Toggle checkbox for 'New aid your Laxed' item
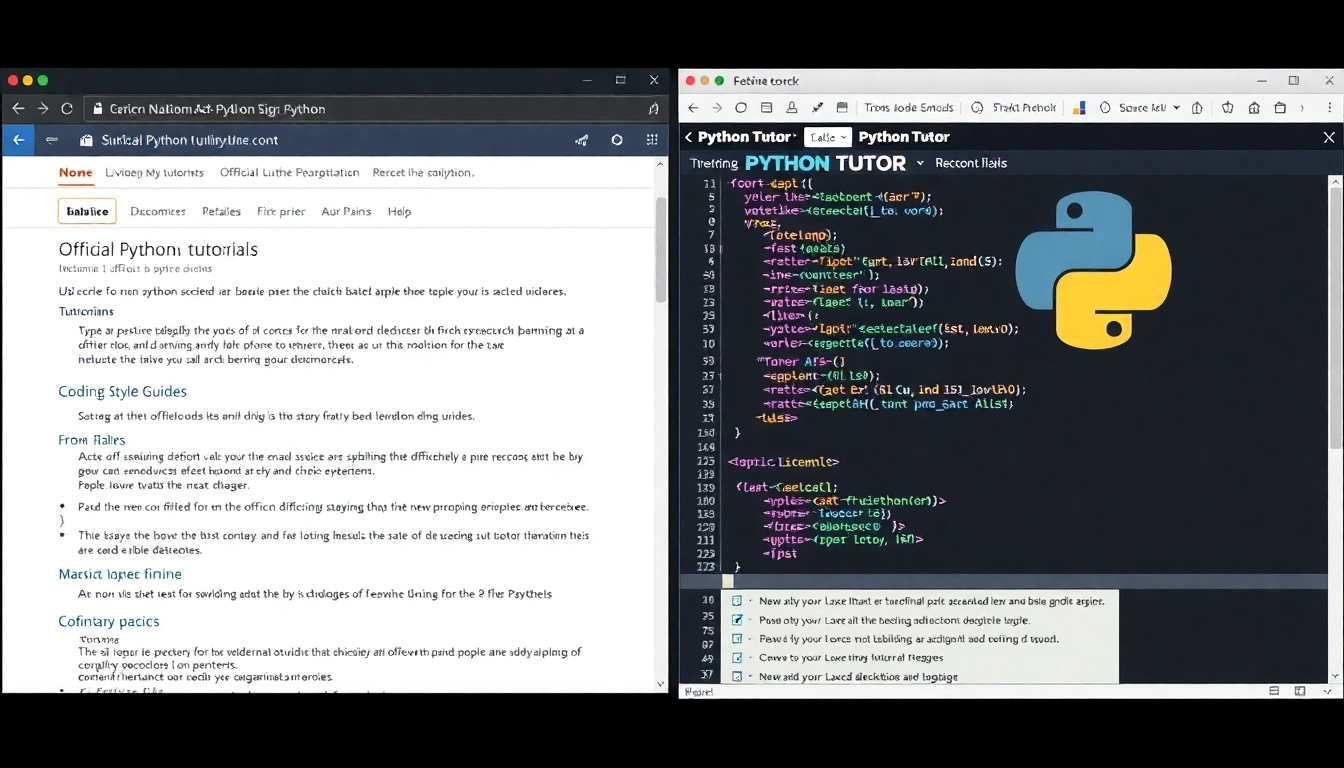The image size is (1344, 768). point(737,676)
